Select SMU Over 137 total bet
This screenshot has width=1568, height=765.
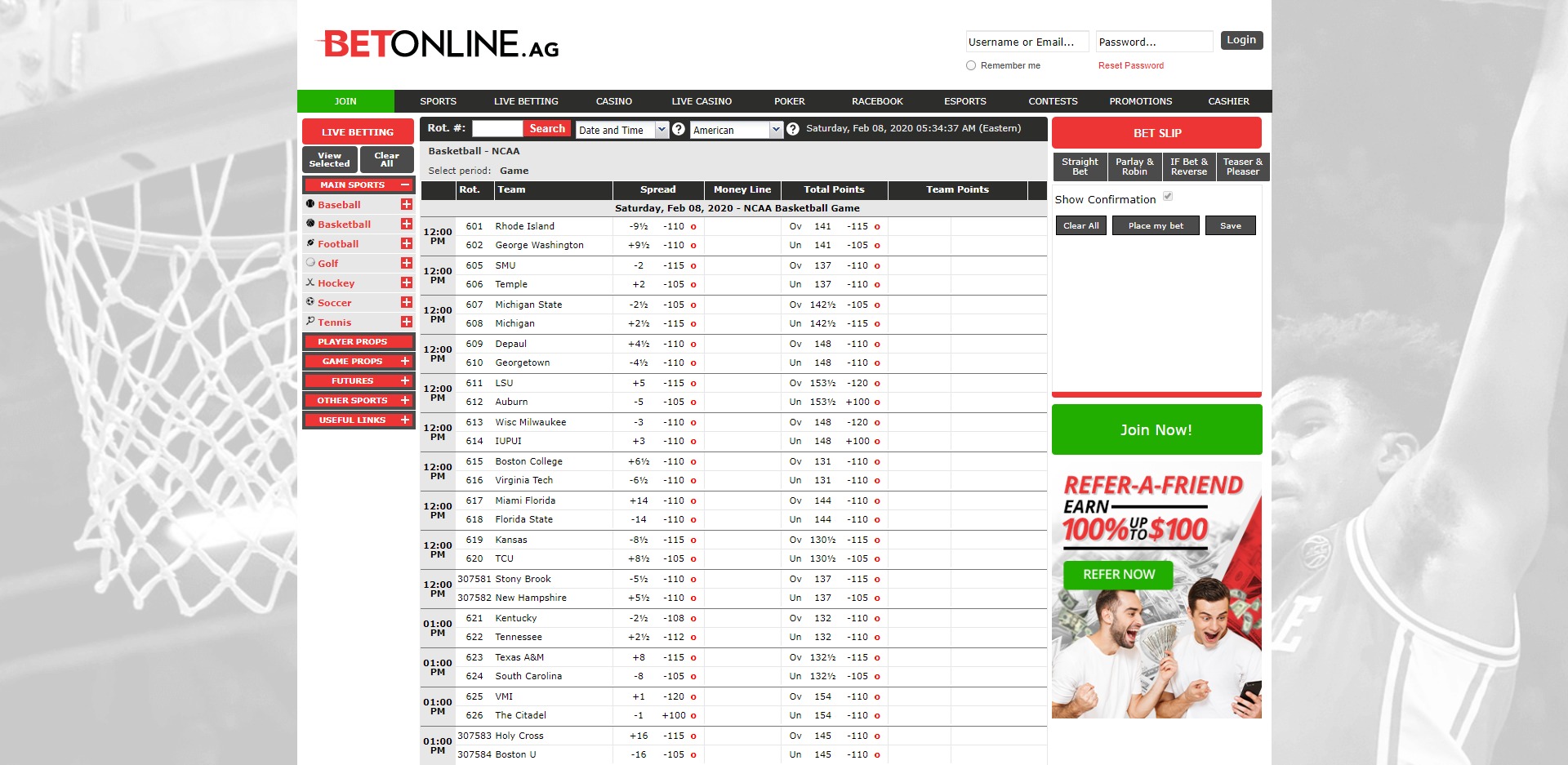834,265
